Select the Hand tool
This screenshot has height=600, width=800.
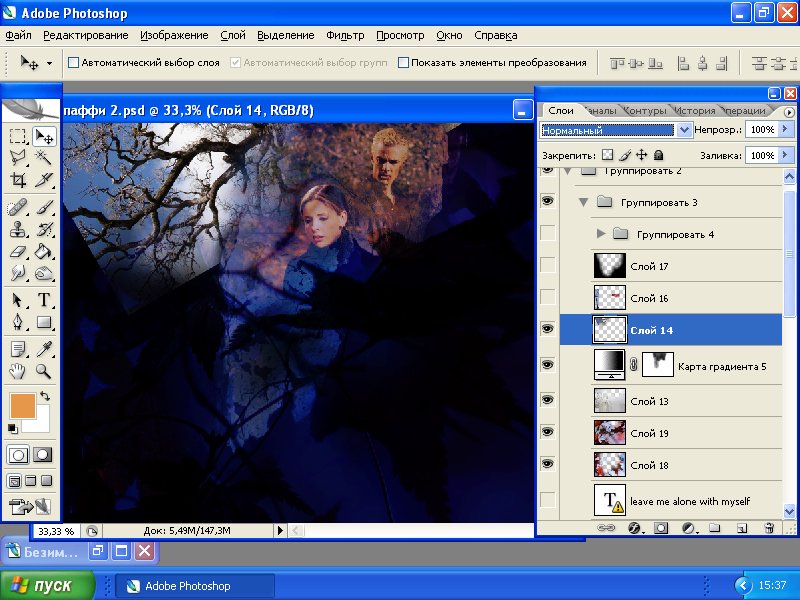click(x=18, y=371)
